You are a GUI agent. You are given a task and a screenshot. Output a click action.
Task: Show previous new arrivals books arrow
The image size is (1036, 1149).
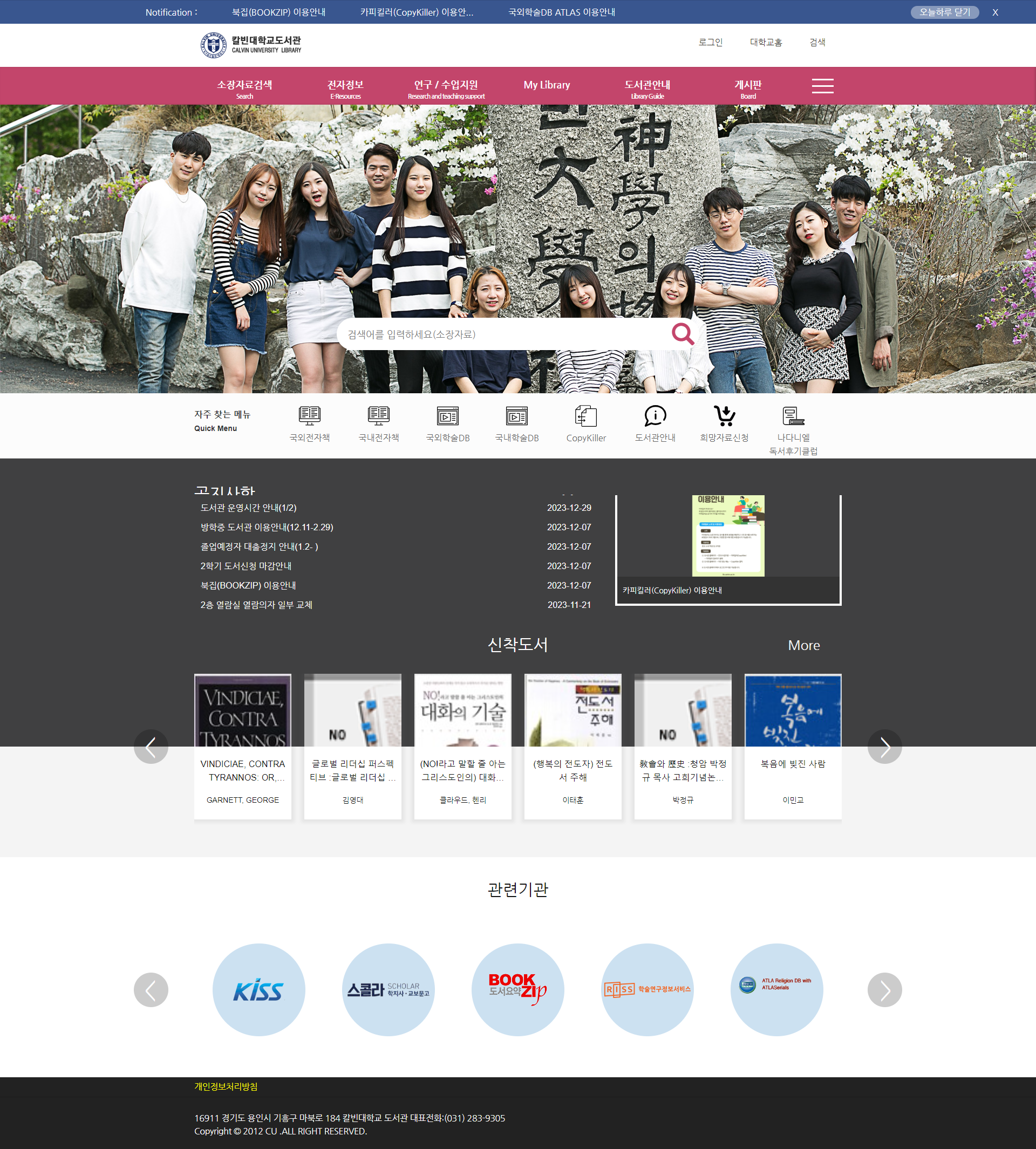151,747
